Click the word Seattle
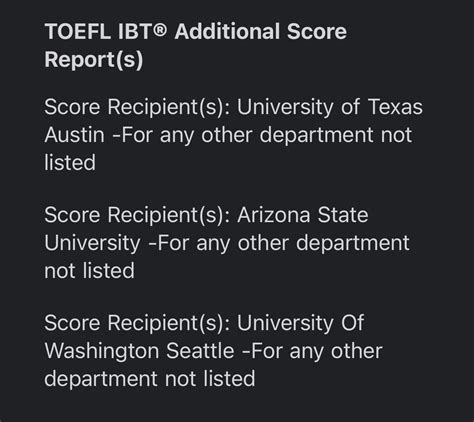 [200, 351]
